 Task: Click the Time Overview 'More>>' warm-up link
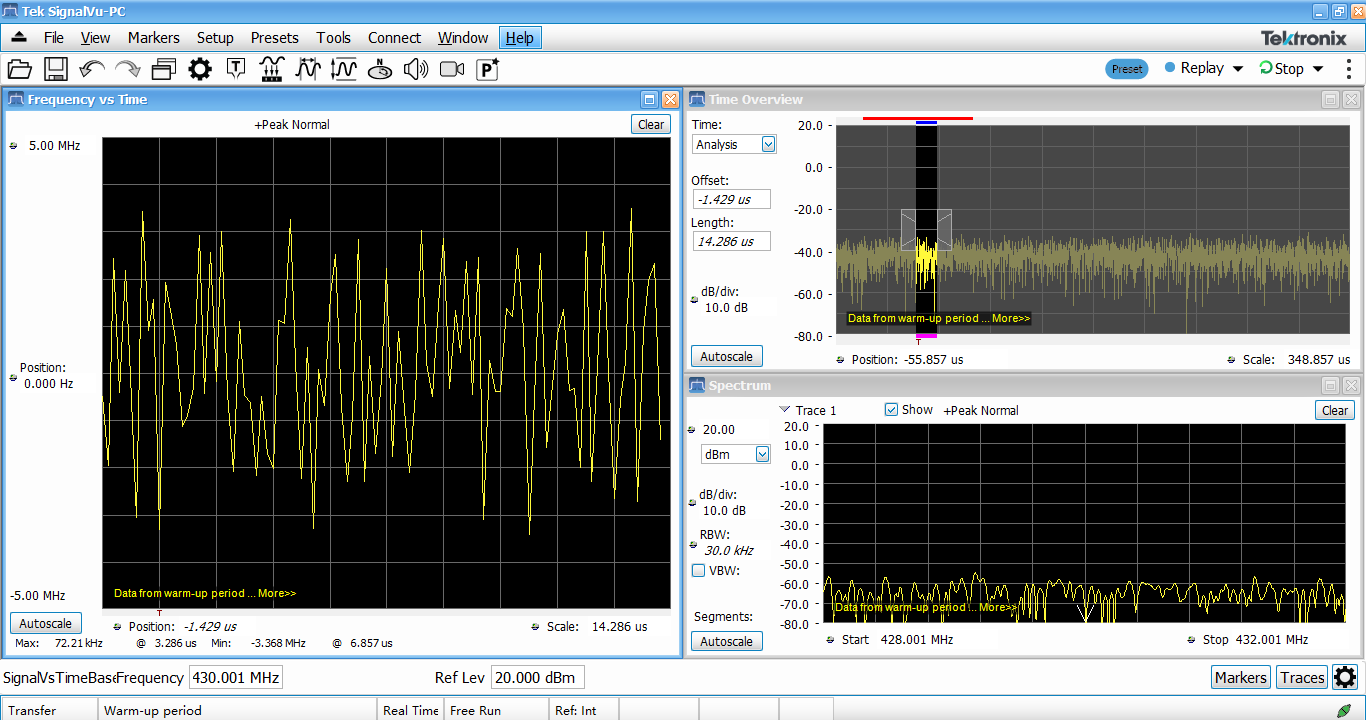[x=1010, y=318]
